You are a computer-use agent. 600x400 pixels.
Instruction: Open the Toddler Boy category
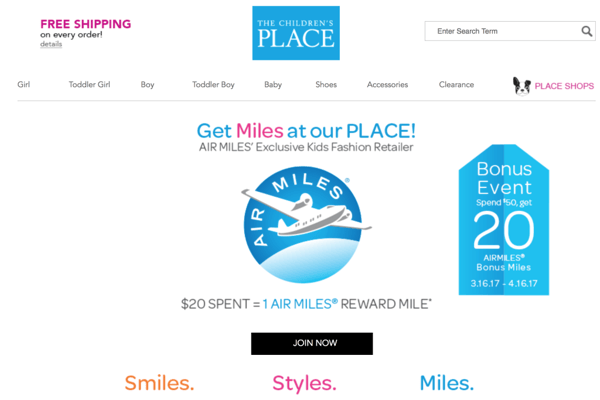tap(213, 85)
